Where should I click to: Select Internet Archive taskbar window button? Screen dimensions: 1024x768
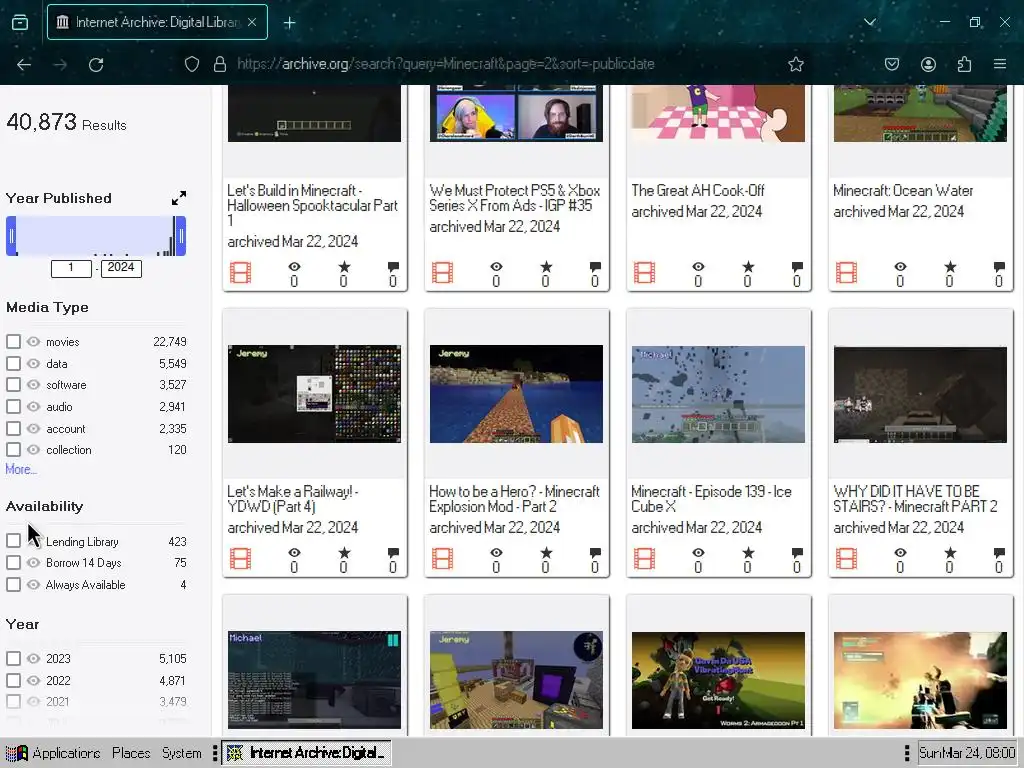pyautogui.click(x=306, y=753)
